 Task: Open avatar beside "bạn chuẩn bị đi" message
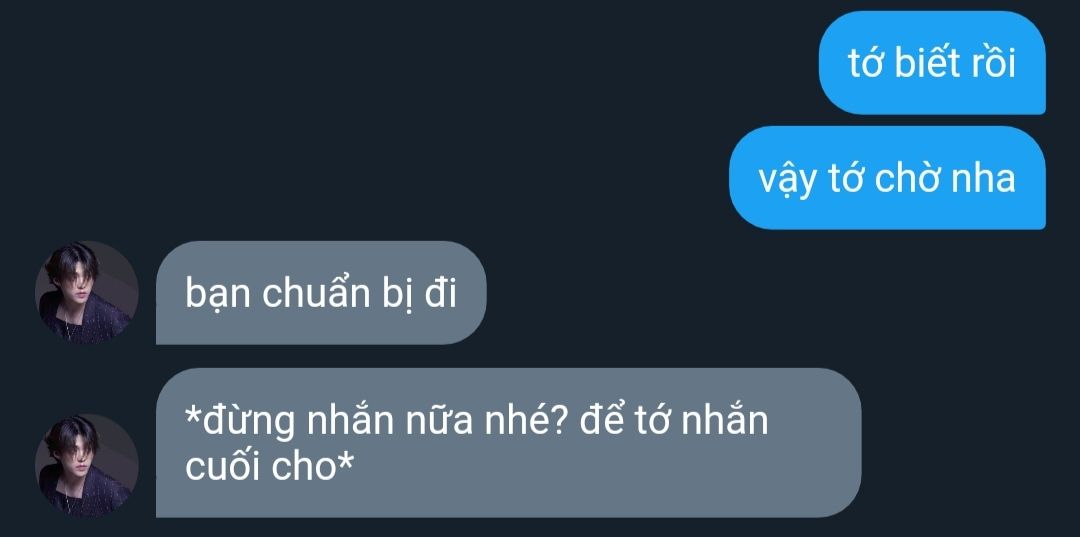pos(87,292)
